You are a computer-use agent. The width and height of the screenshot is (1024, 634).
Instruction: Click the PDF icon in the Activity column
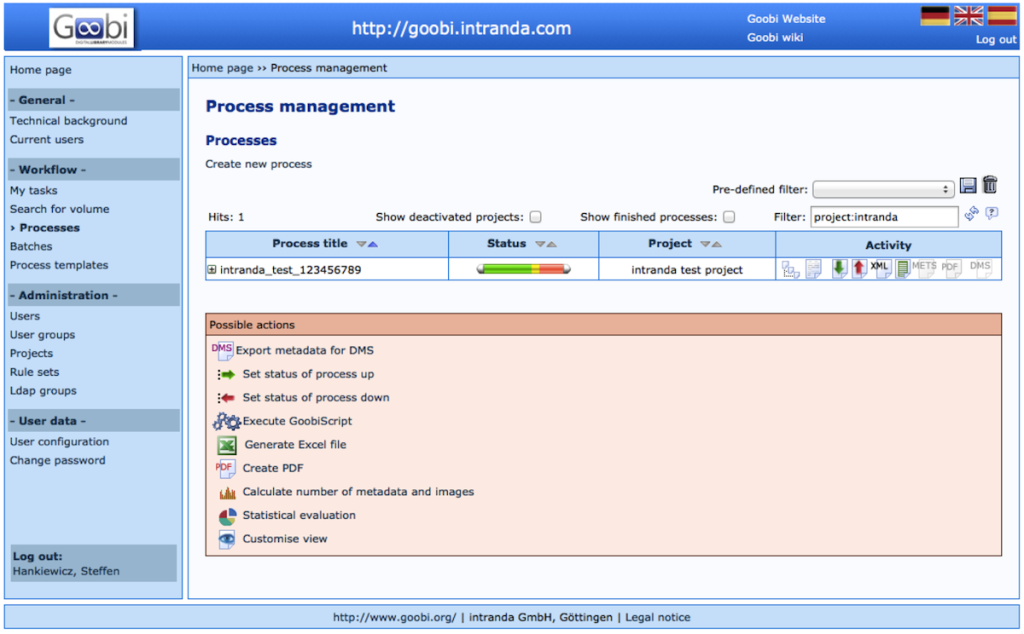(951, 268)
